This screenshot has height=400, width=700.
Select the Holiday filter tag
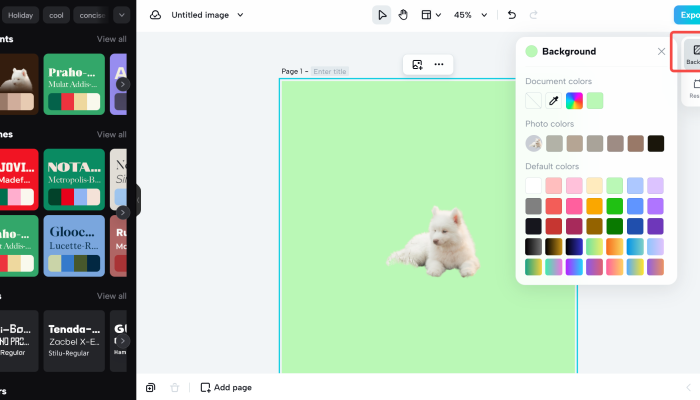(22, 15)
